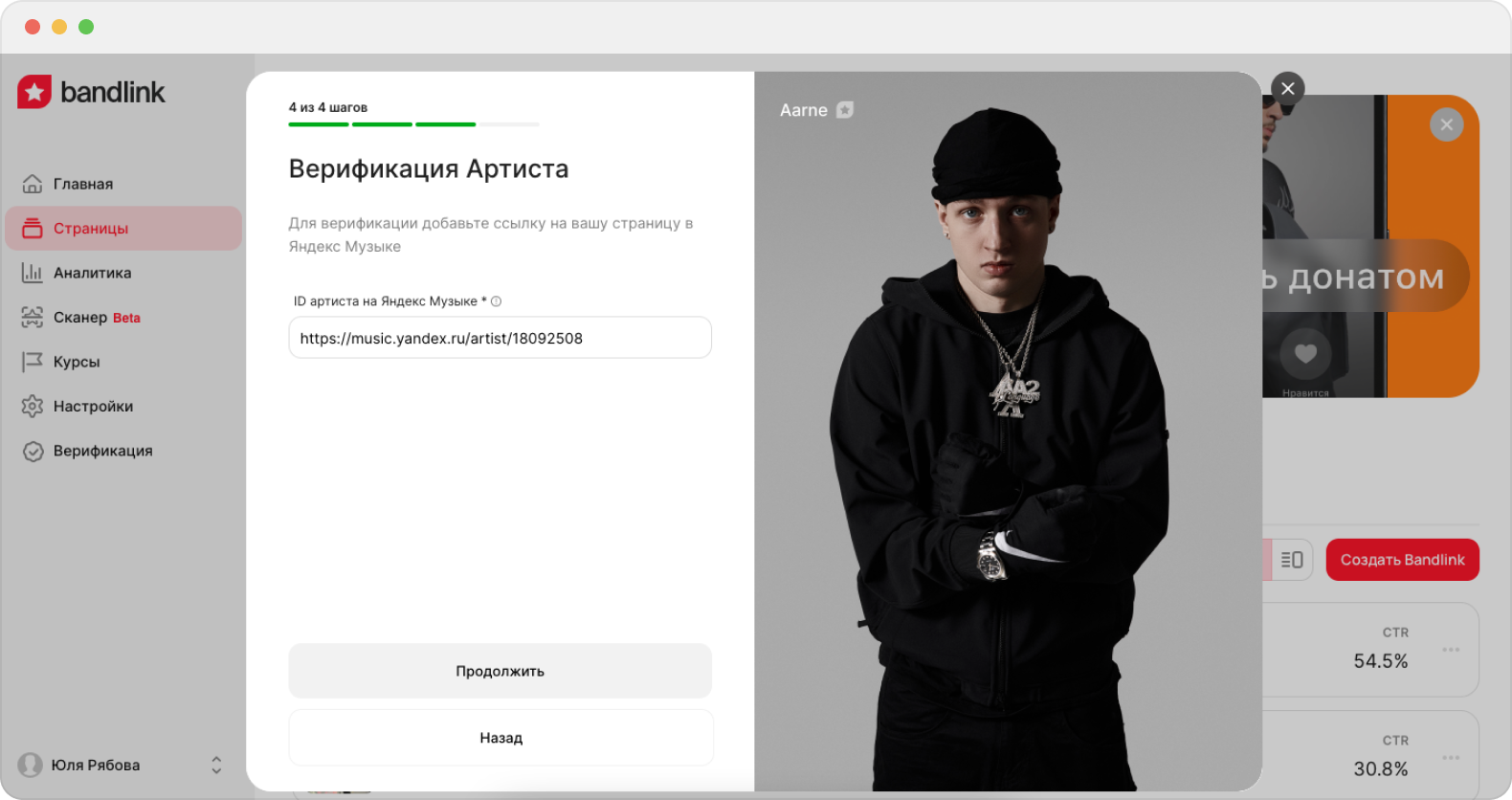Click verified badge next to Aarne
Viewport: 1512px width, 800px height.
(x=845, y=110)
